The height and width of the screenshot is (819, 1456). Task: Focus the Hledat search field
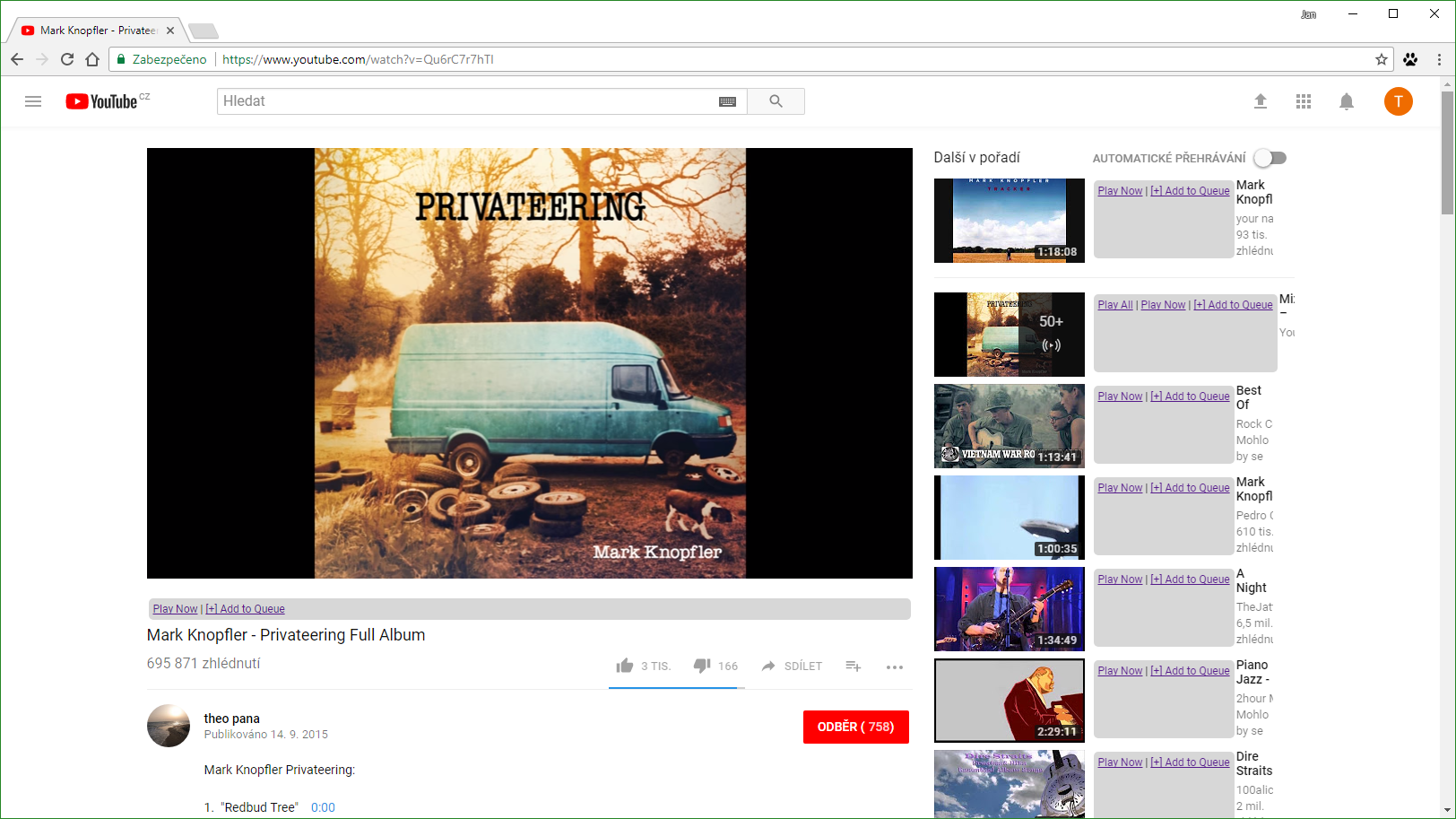pos(468,101)
